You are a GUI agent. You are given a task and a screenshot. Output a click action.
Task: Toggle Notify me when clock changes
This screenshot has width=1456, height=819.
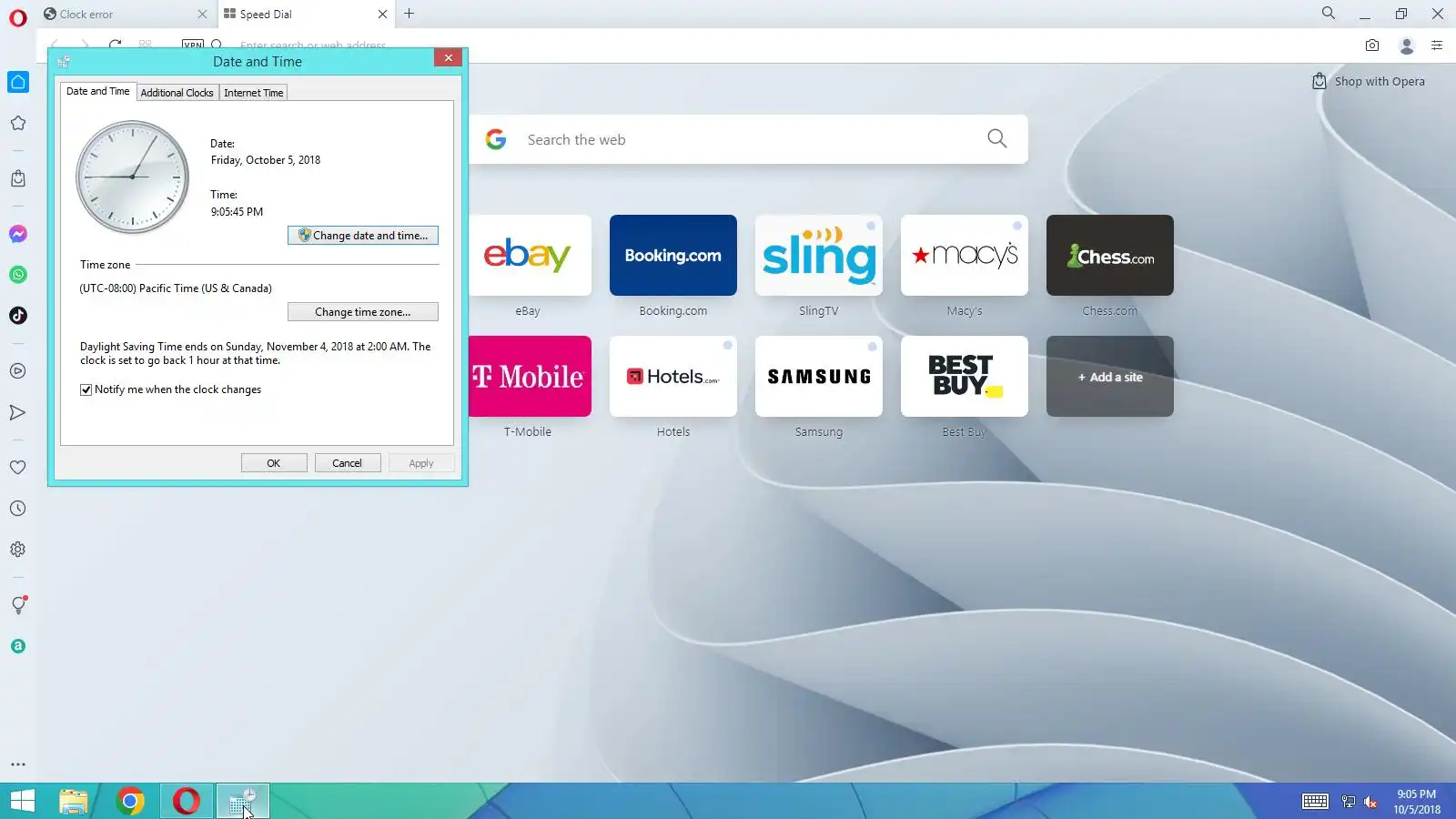click(86, 389)
